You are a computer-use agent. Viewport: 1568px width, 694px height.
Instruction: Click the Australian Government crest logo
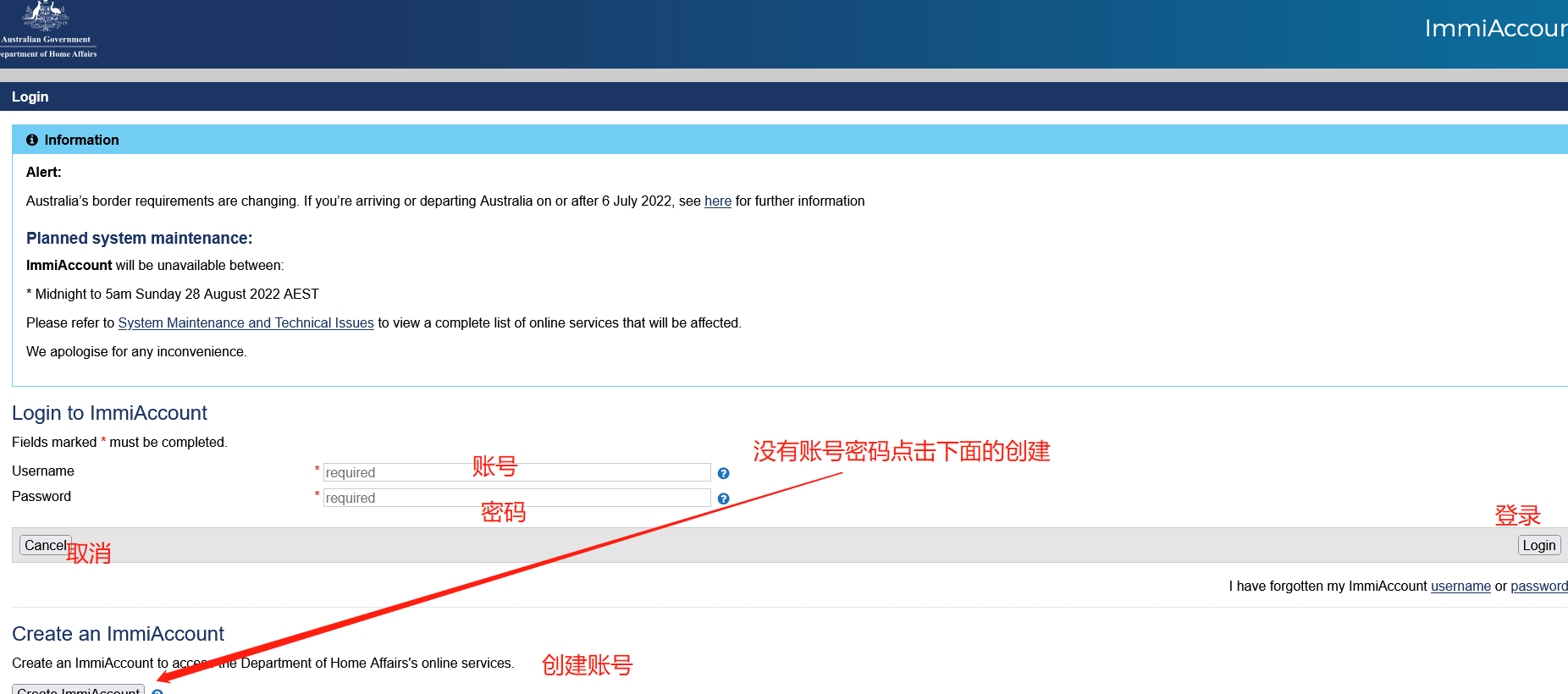pyautogui.click(x=47, y=30)
